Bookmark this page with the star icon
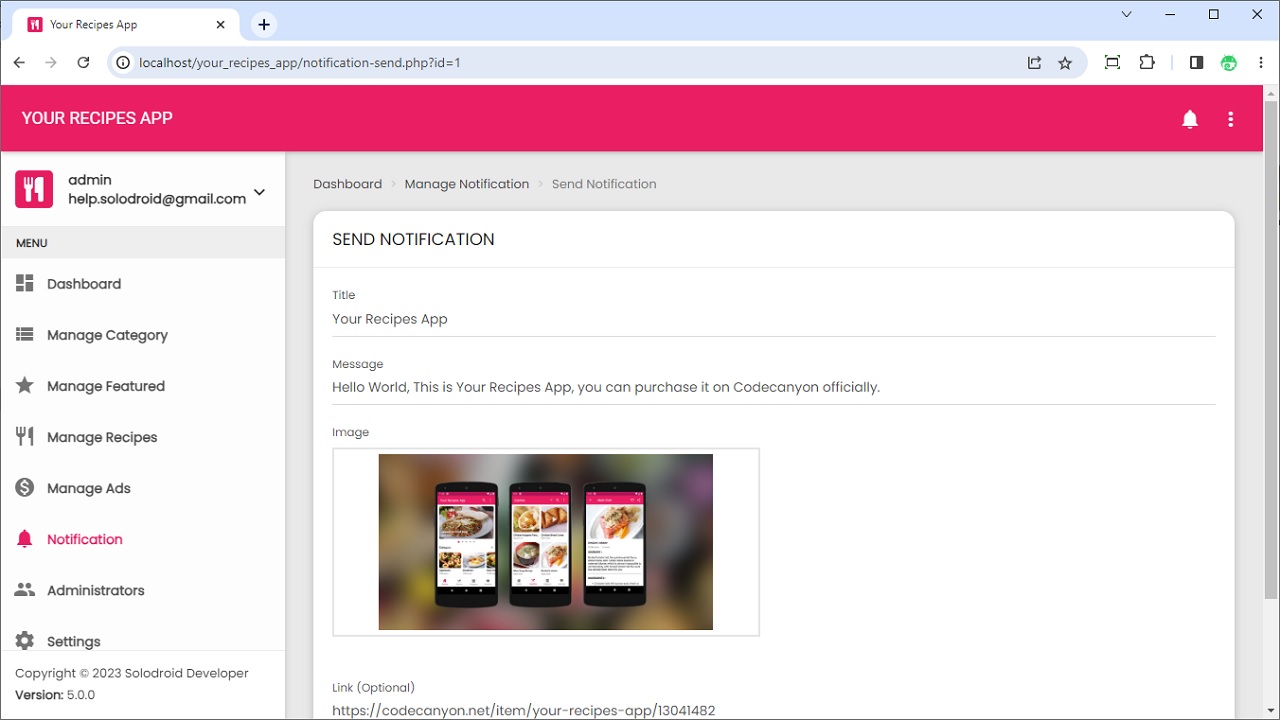This screenshot has height=720, width=1280. tap(1065, 62)
